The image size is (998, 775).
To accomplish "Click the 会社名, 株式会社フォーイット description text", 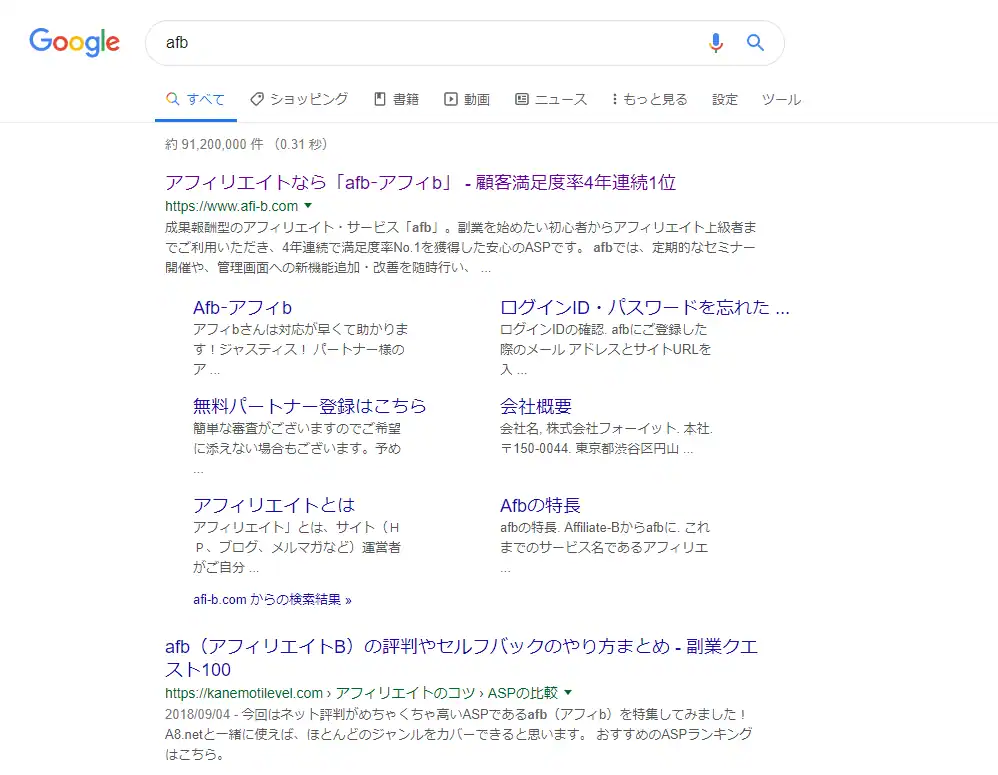I will pyautogui.click(x=606, y=438).
